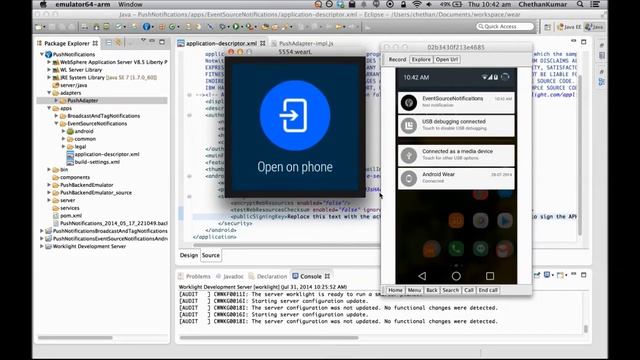Click Collapse All icon in Package Explorer

(x=109, y=42)
